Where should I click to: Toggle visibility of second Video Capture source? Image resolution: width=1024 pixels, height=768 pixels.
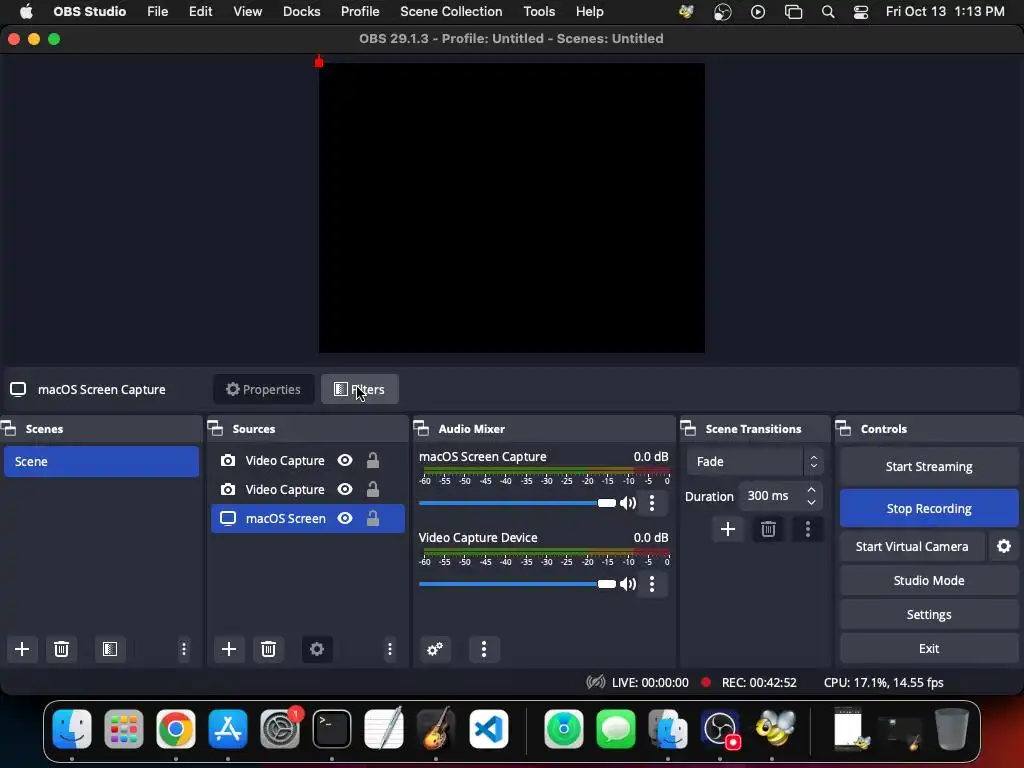coord(345,489)
